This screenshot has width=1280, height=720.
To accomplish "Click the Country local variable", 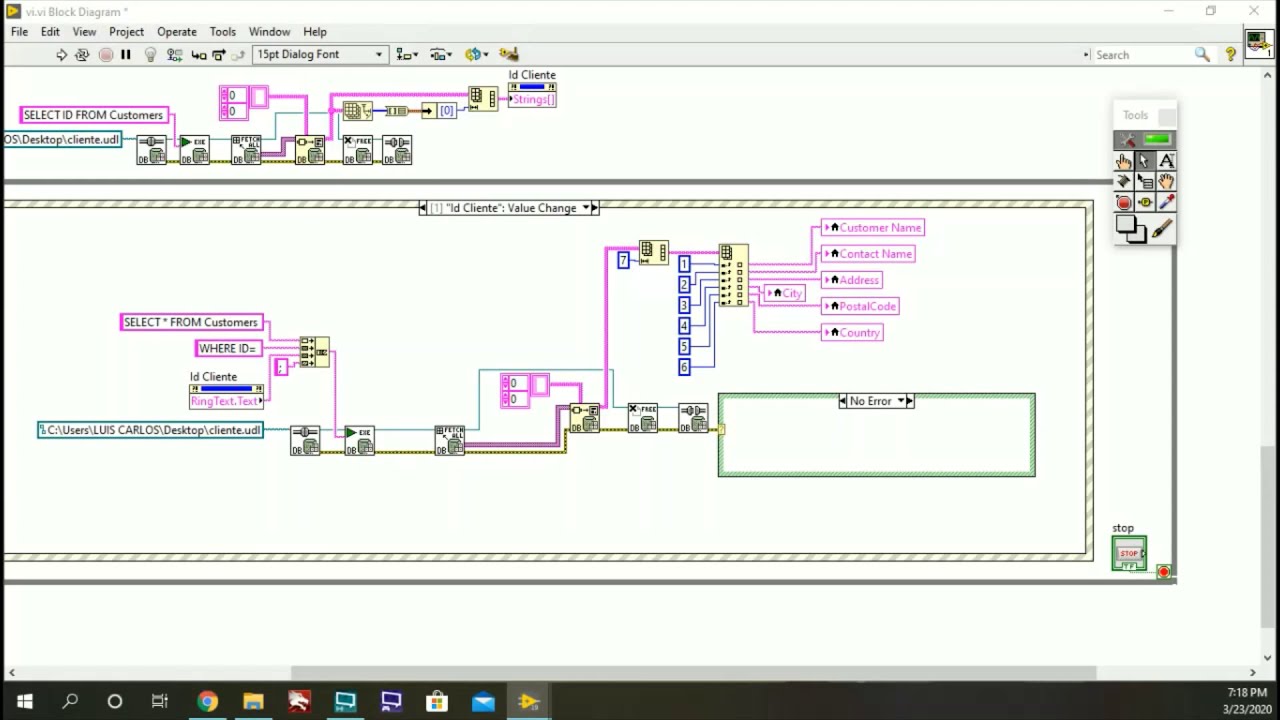I will pyautogui.click(x=852, y=332).
